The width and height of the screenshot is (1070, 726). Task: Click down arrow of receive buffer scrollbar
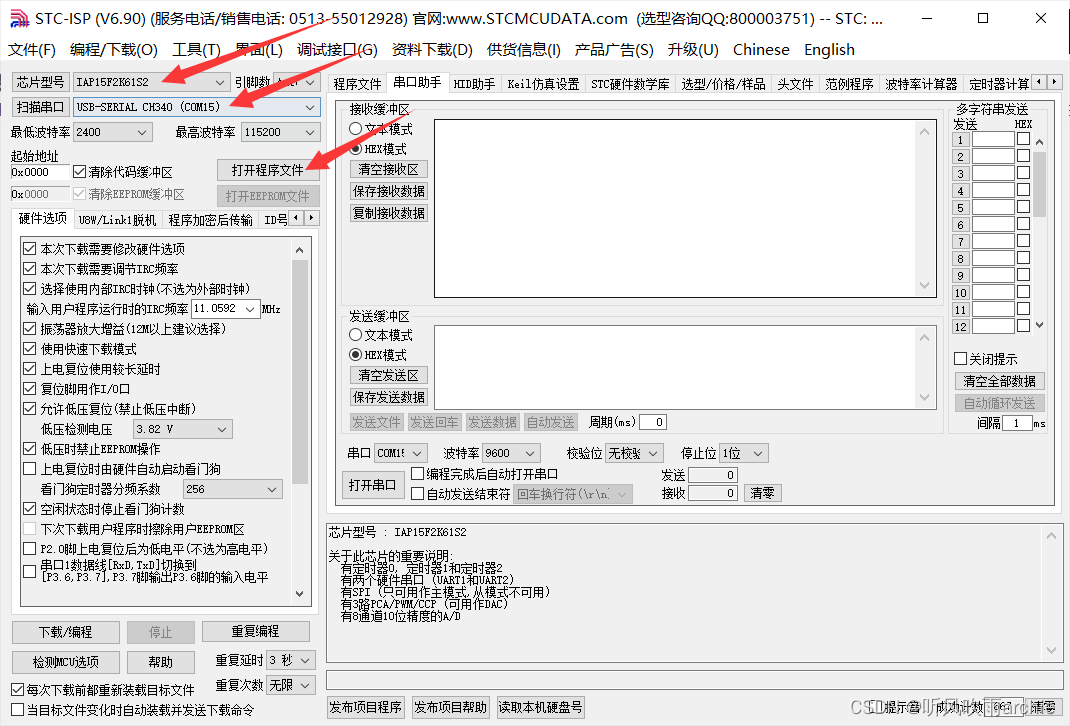925,285
